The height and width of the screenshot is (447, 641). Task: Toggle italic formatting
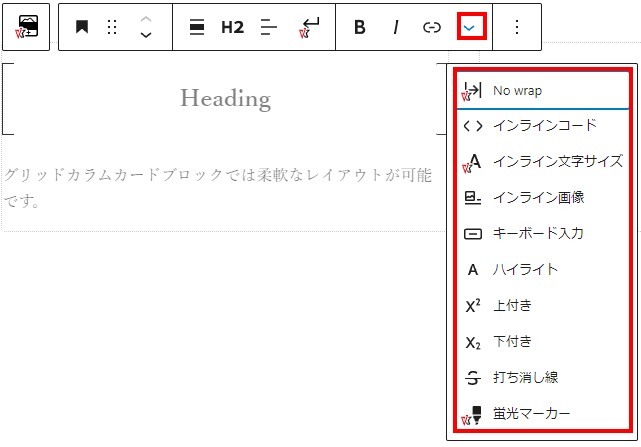(x=395, y=27)
